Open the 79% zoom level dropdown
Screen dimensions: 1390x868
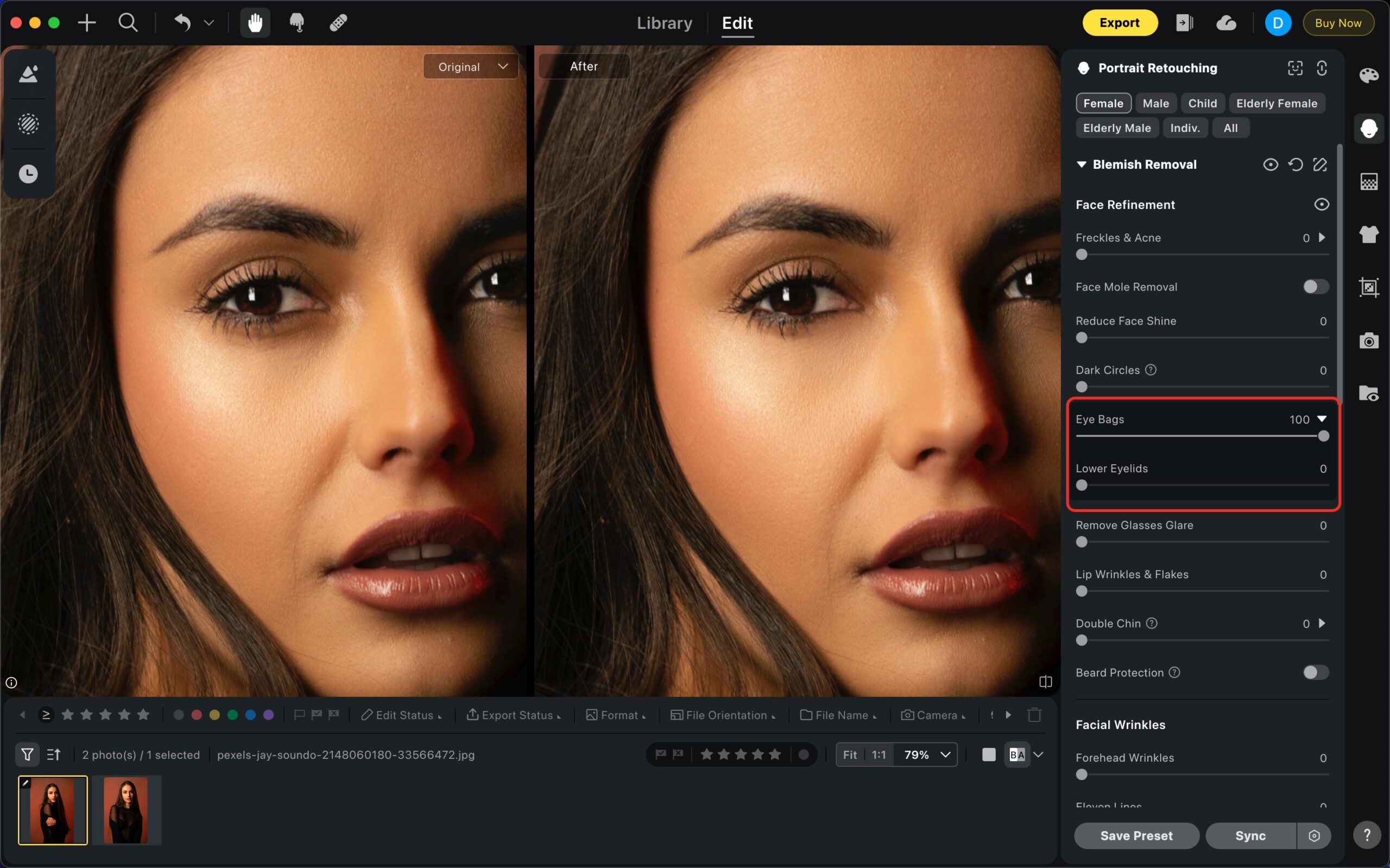(x=927, y=755)
